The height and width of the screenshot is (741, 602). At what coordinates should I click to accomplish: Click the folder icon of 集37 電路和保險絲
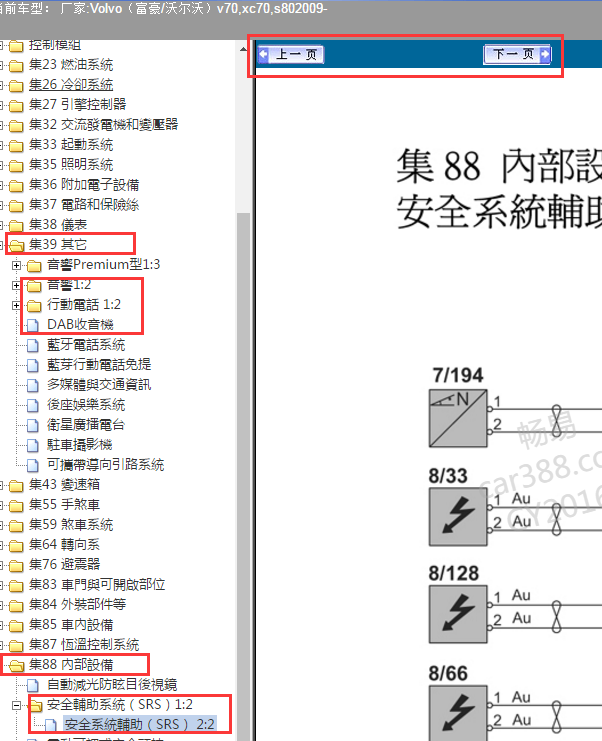click(16, 205)
